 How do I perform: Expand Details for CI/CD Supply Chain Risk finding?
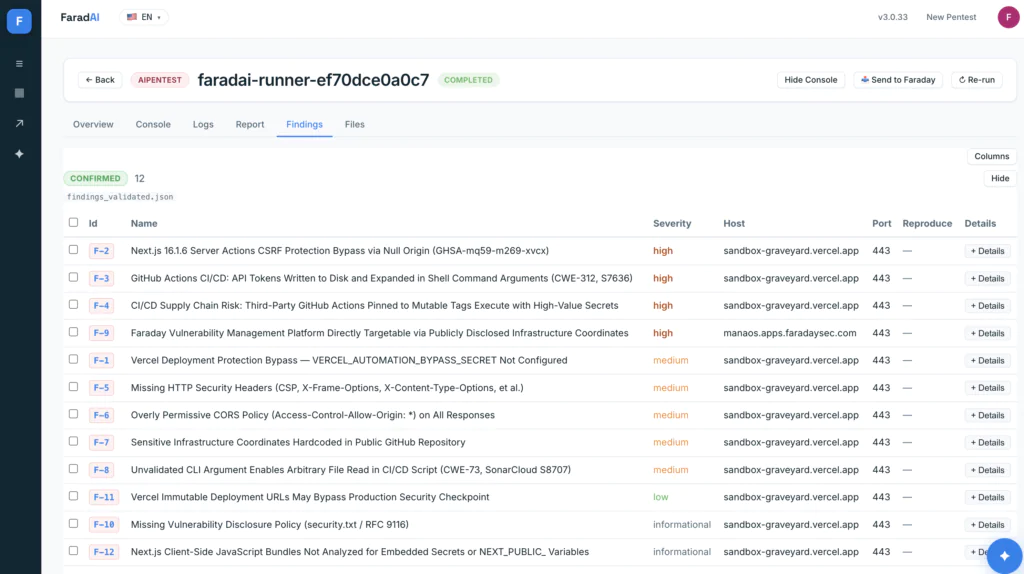pos(987,306)
